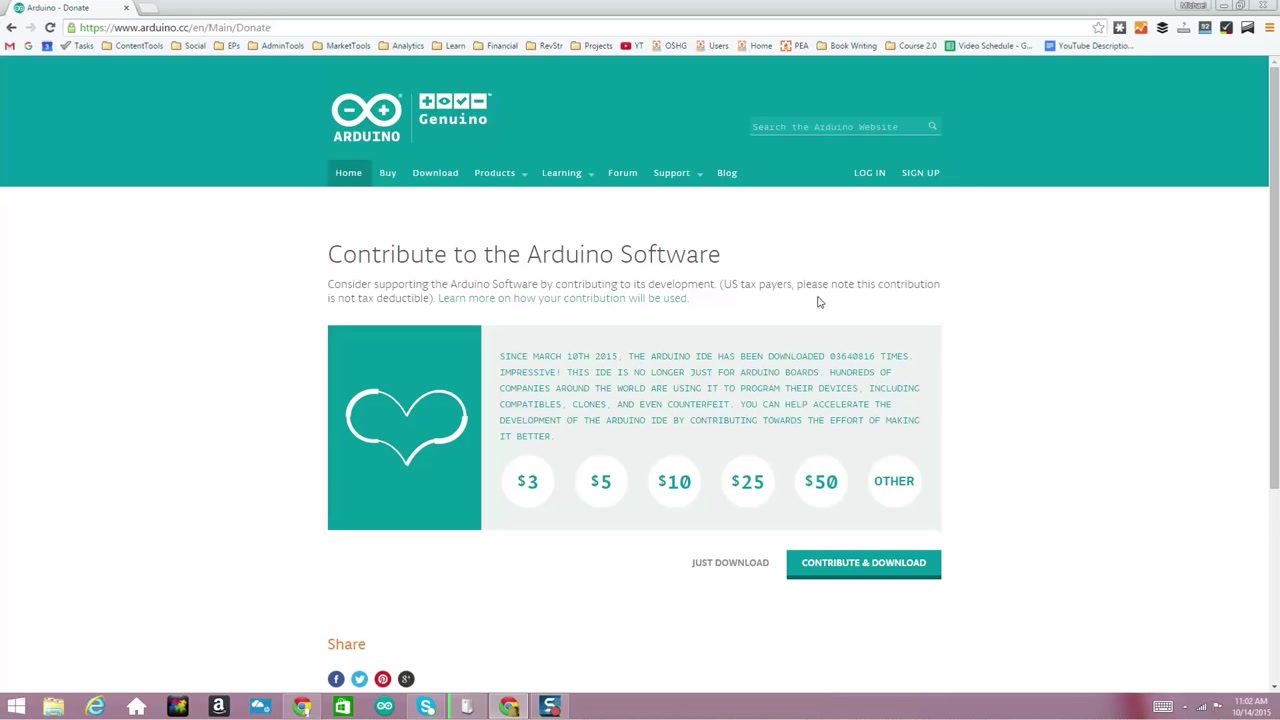Open on-screen keyboard tray icon
The height and width of the screenshot is (720, 1280).
tap(1162, 707)
